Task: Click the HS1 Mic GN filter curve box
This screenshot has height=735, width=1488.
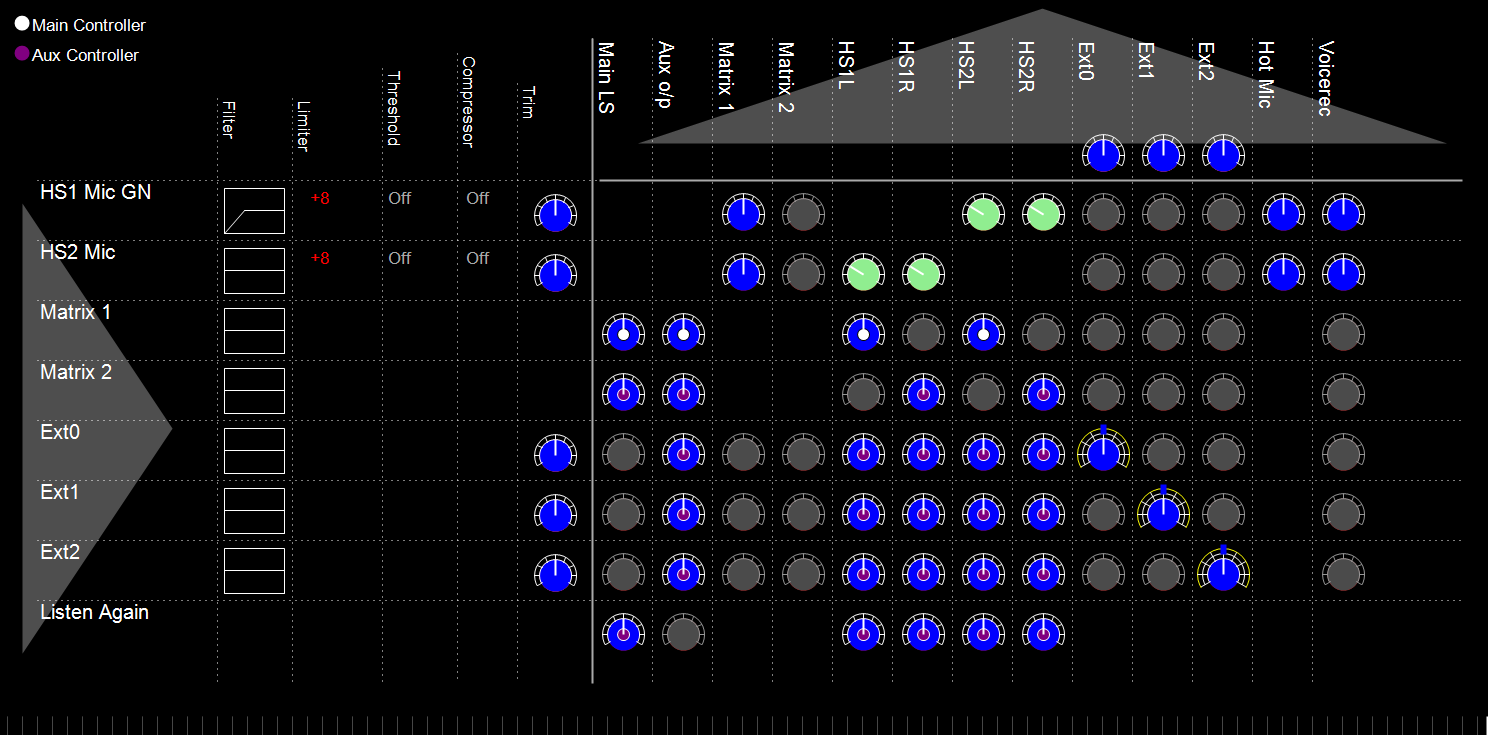Action: click(254, 211)
